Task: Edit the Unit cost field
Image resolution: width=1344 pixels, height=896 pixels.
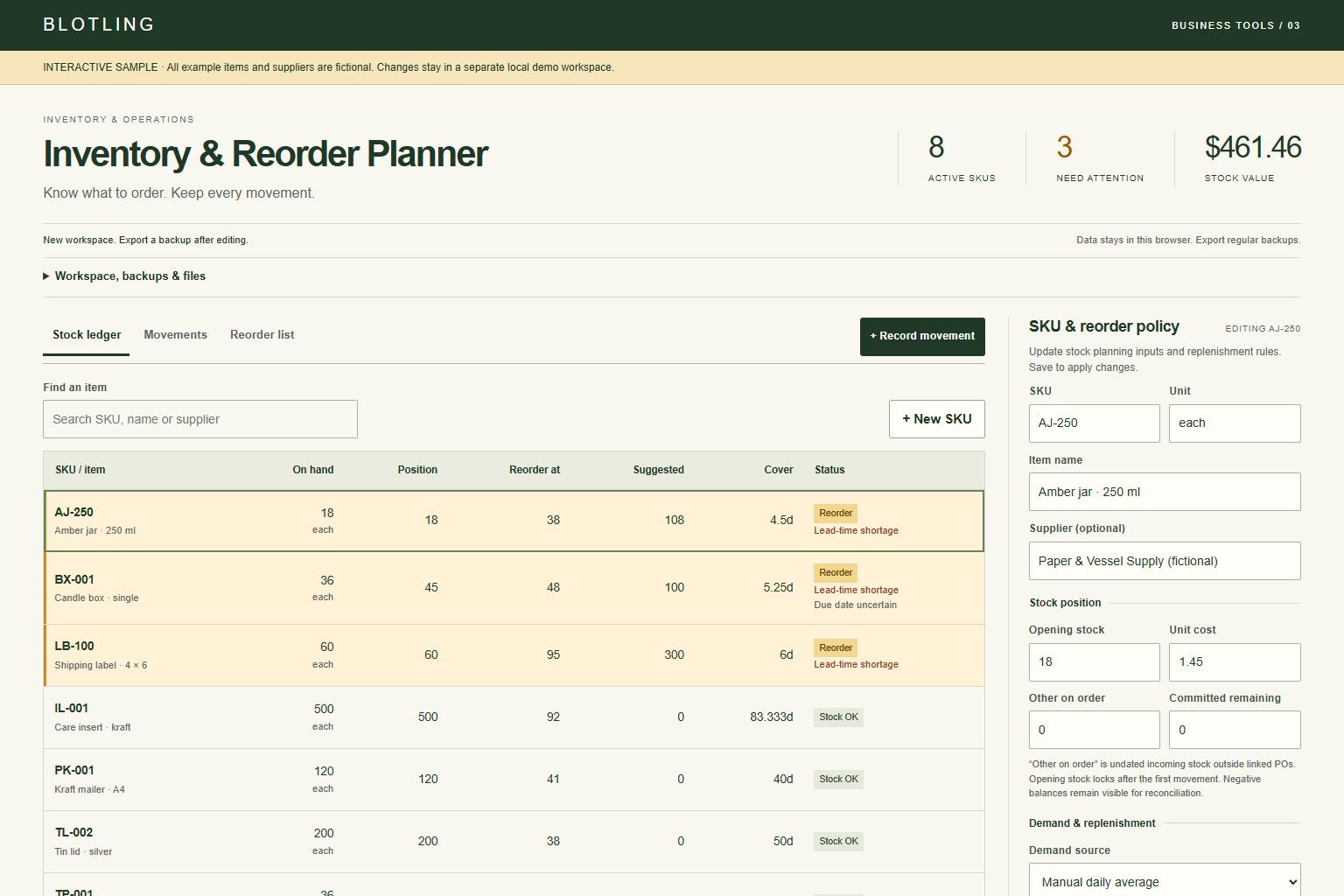Action: click(1235, 662)
